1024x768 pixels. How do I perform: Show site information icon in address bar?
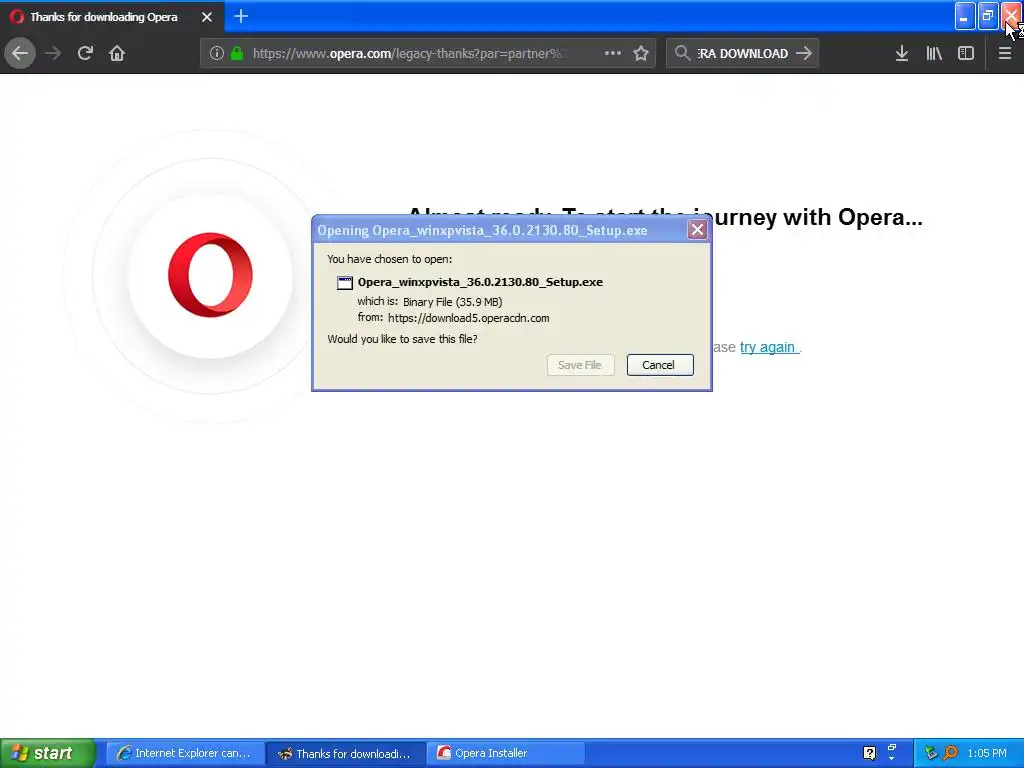pos(217,53)
